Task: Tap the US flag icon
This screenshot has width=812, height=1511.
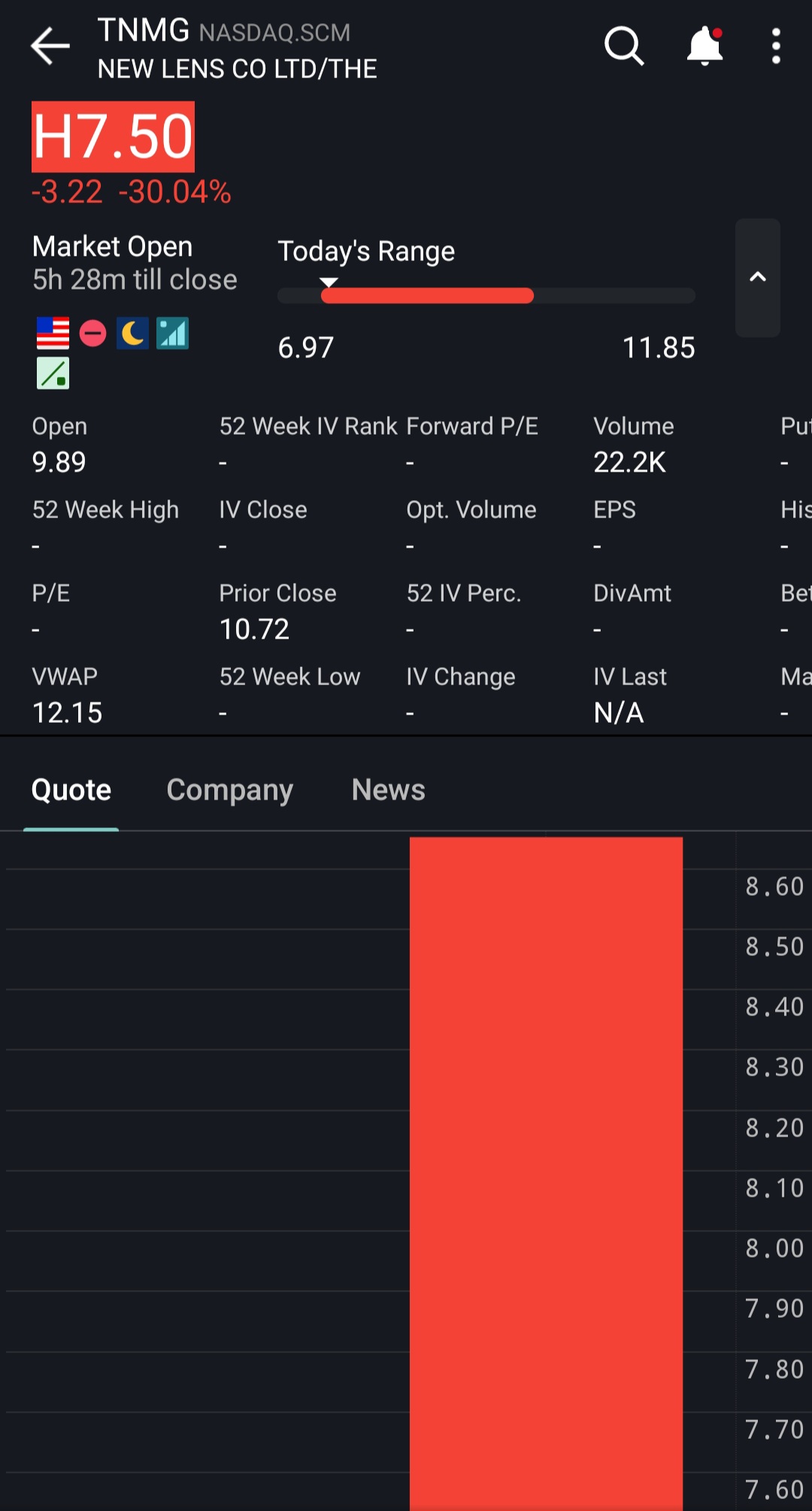Action: 53,333
